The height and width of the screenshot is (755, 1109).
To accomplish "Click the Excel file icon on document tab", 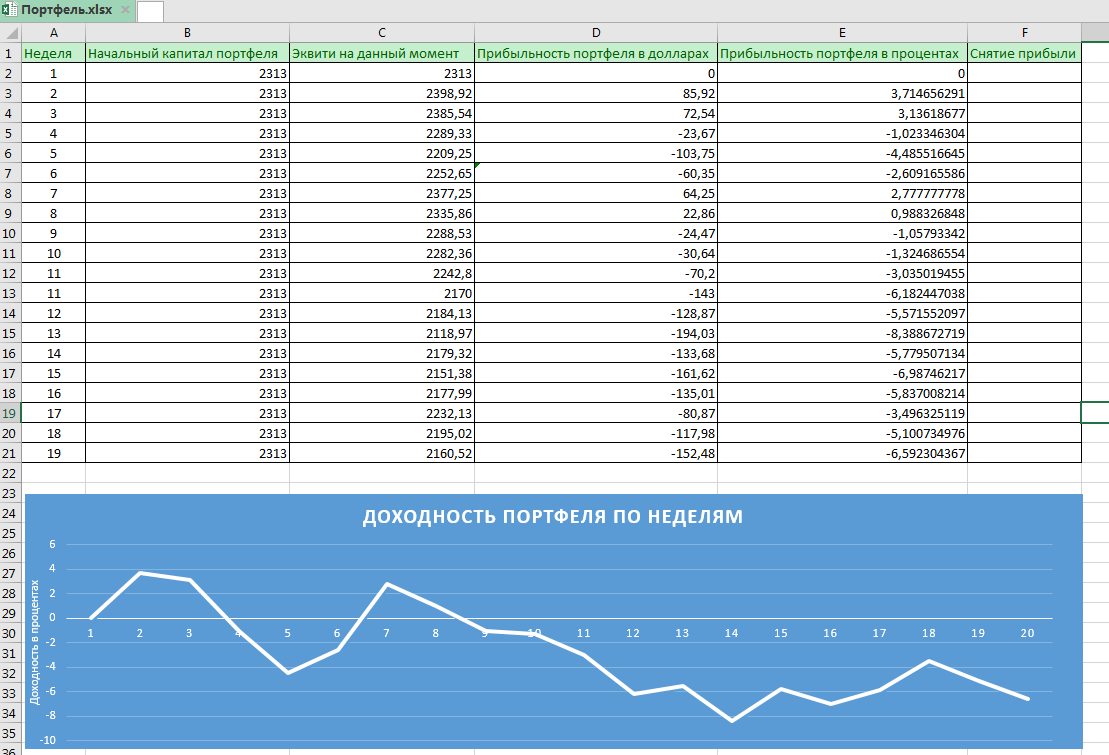I will (10, 10).
